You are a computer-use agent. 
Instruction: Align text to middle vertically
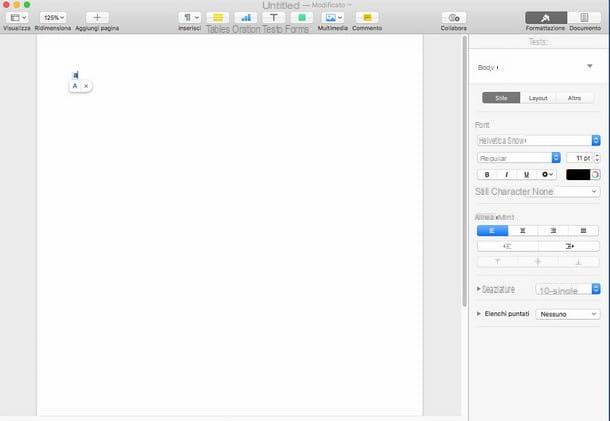point(538,262)
